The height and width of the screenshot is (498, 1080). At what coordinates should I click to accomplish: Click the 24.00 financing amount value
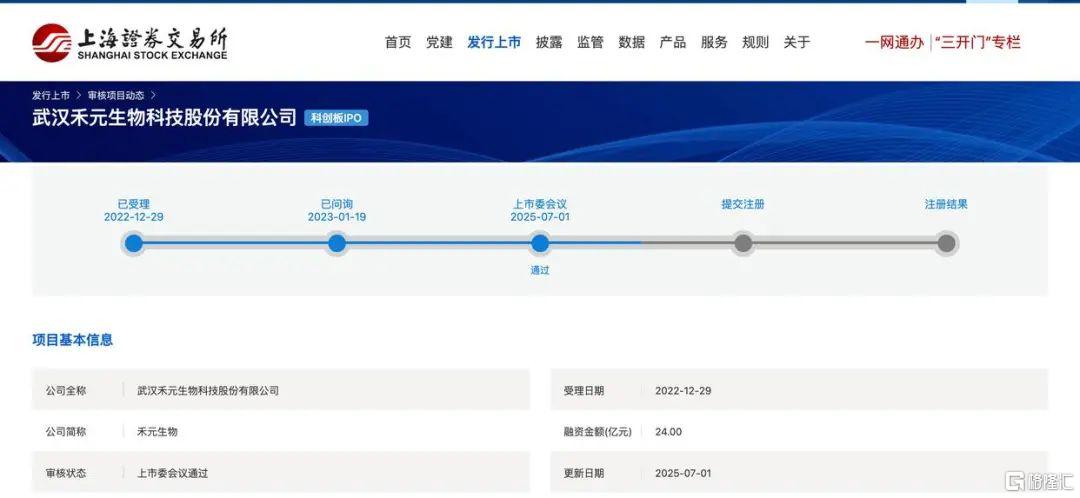(x=669, y=432)
